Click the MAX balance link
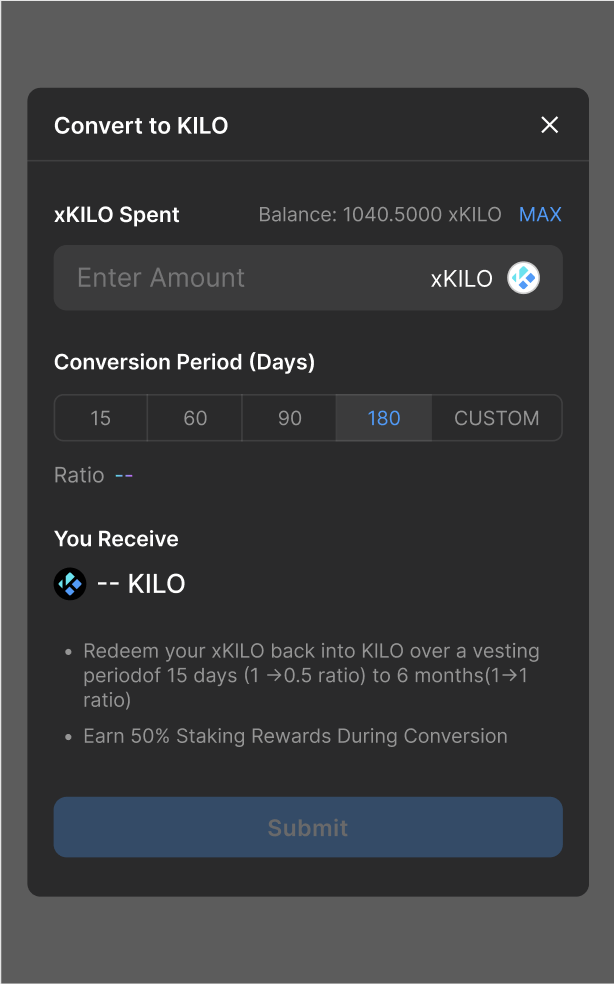This screenshot has width=614, height=984. click(x=540, y=215)
